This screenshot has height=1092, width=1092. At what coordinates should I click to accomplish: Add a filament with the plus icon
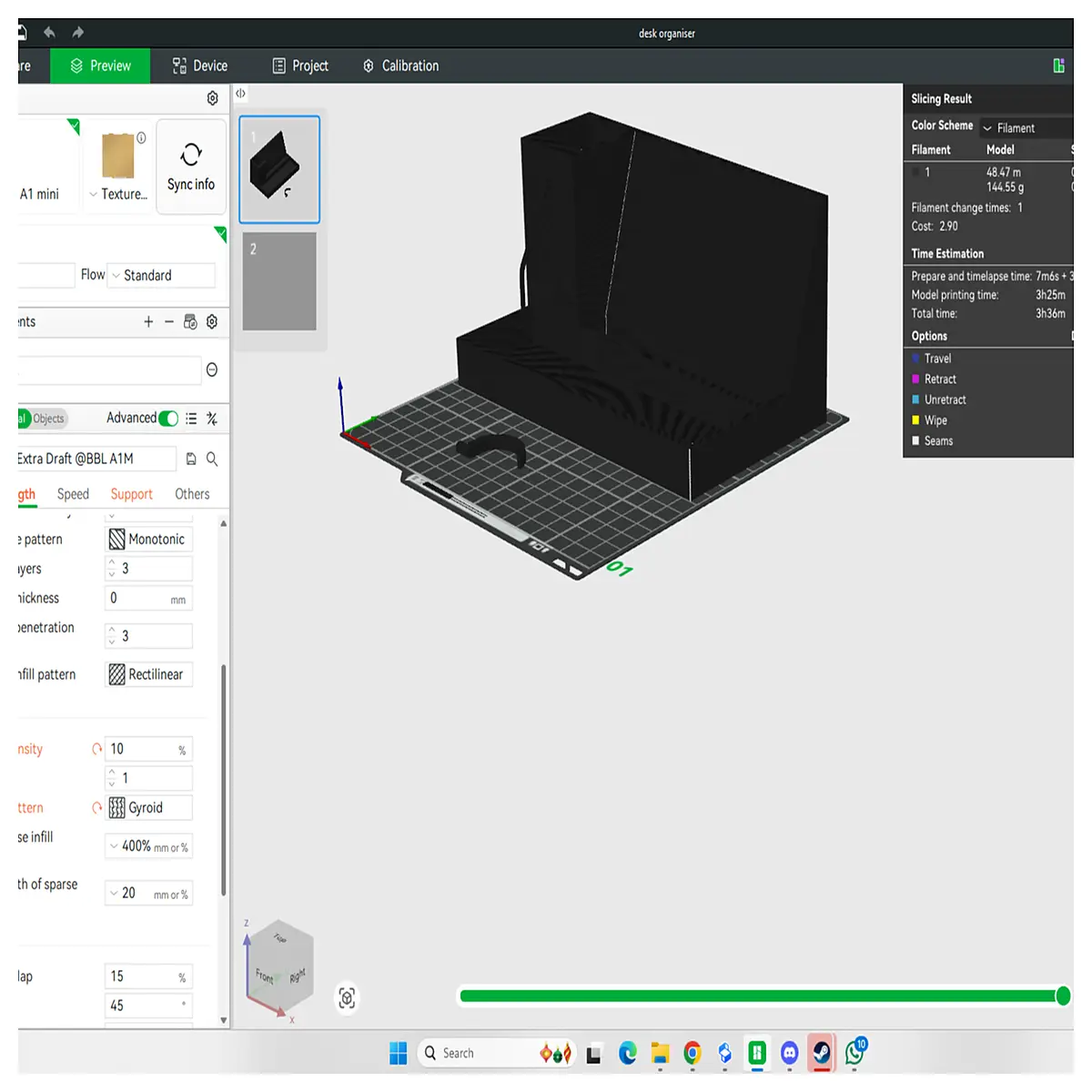pyautogui.click(x=148, y=321)
